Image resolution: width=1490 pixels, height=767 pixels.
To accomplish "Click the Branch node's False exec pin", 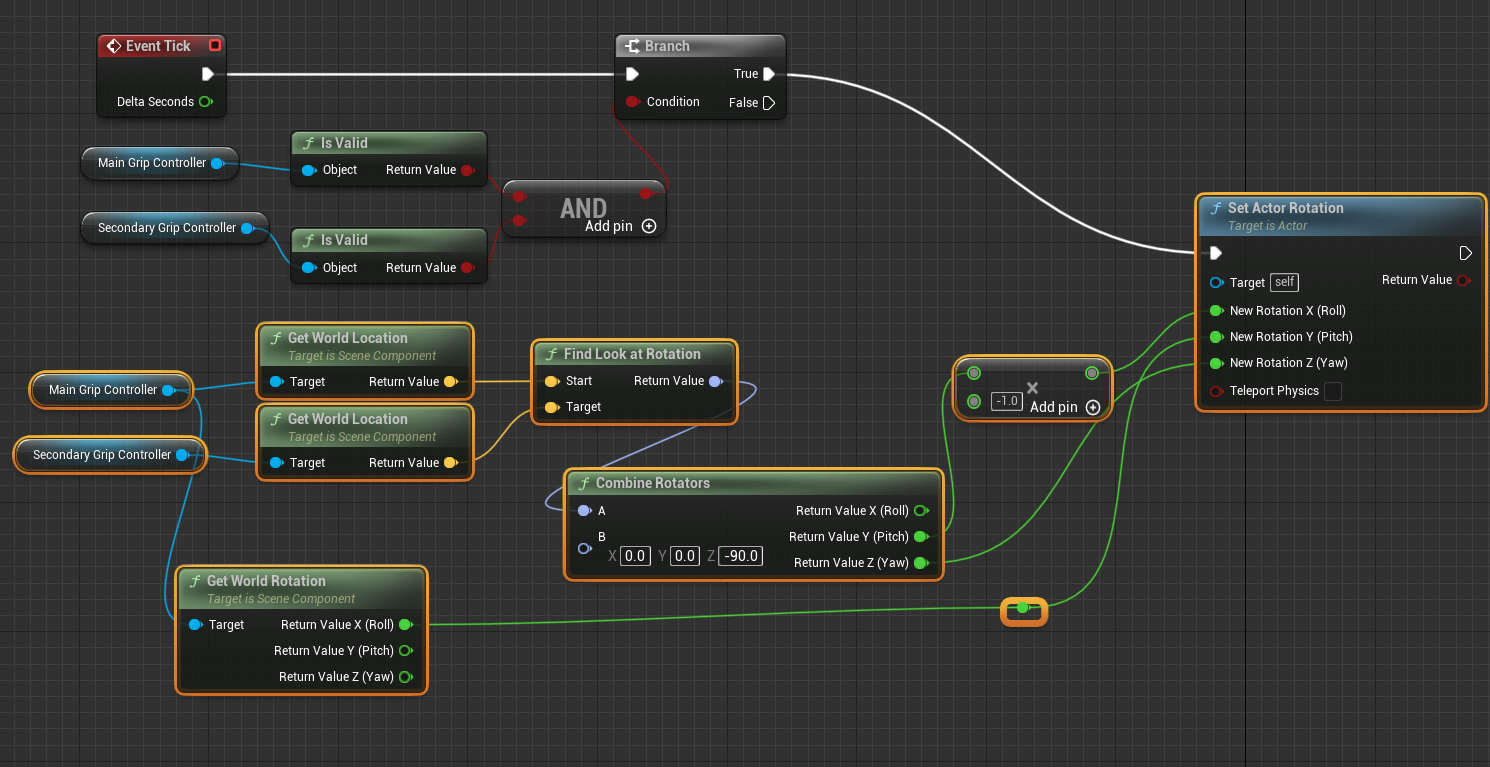I will [x=768, y=102].
